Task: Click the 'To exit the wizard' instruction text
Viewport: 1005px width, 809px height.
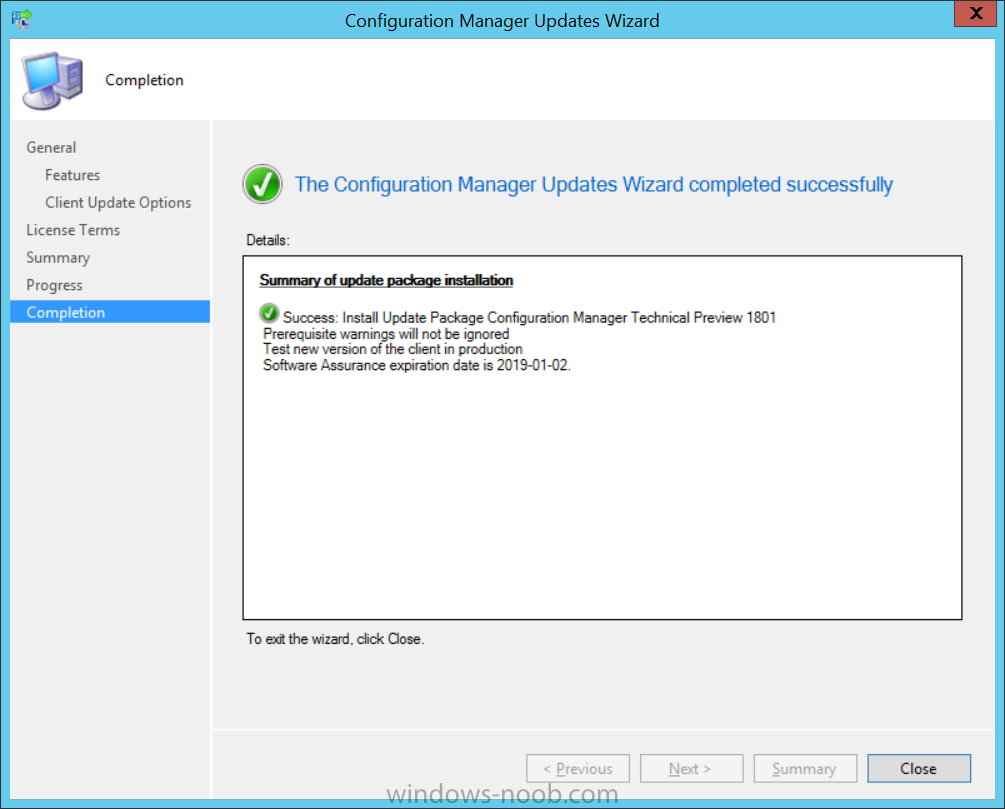Action: point(335,639)
